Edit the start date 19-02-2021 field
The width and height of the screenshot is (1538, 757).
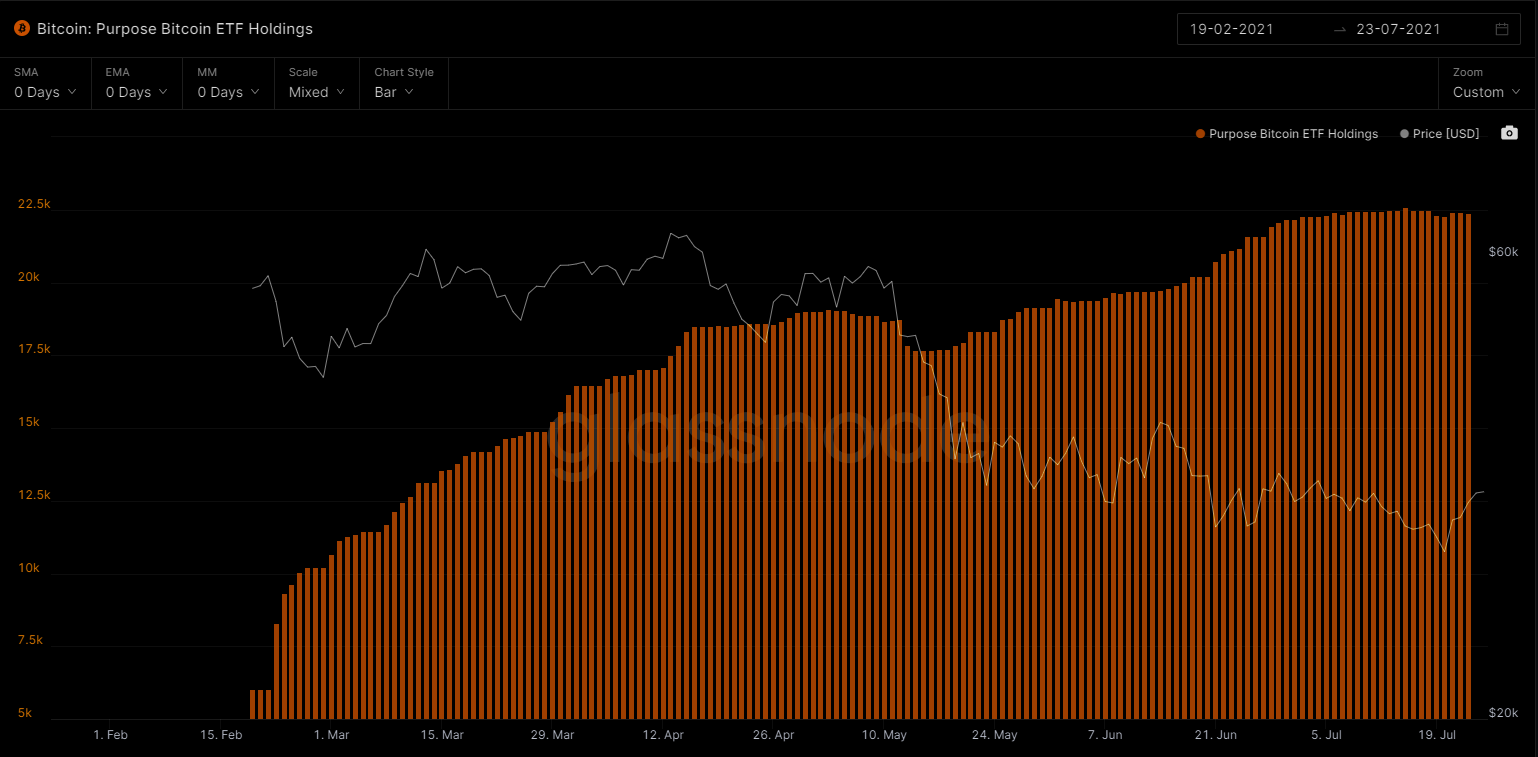click(1231, 29)
